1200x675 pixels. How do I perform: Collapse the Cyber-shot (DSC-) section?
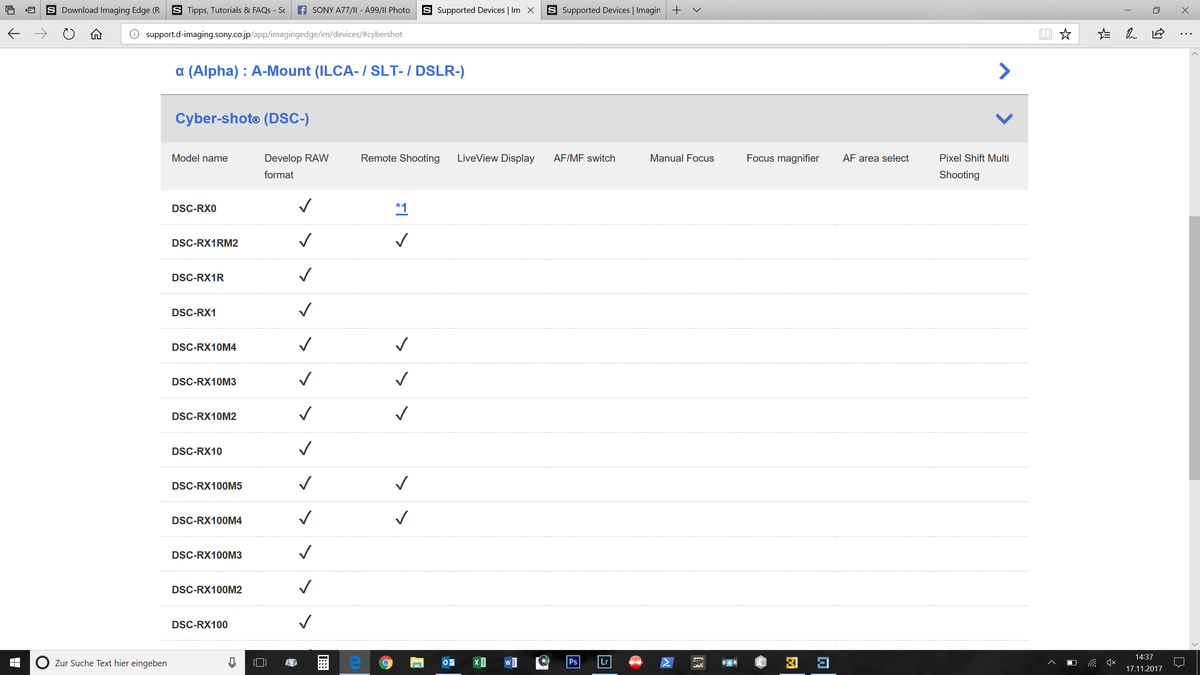pos(1004,119)
